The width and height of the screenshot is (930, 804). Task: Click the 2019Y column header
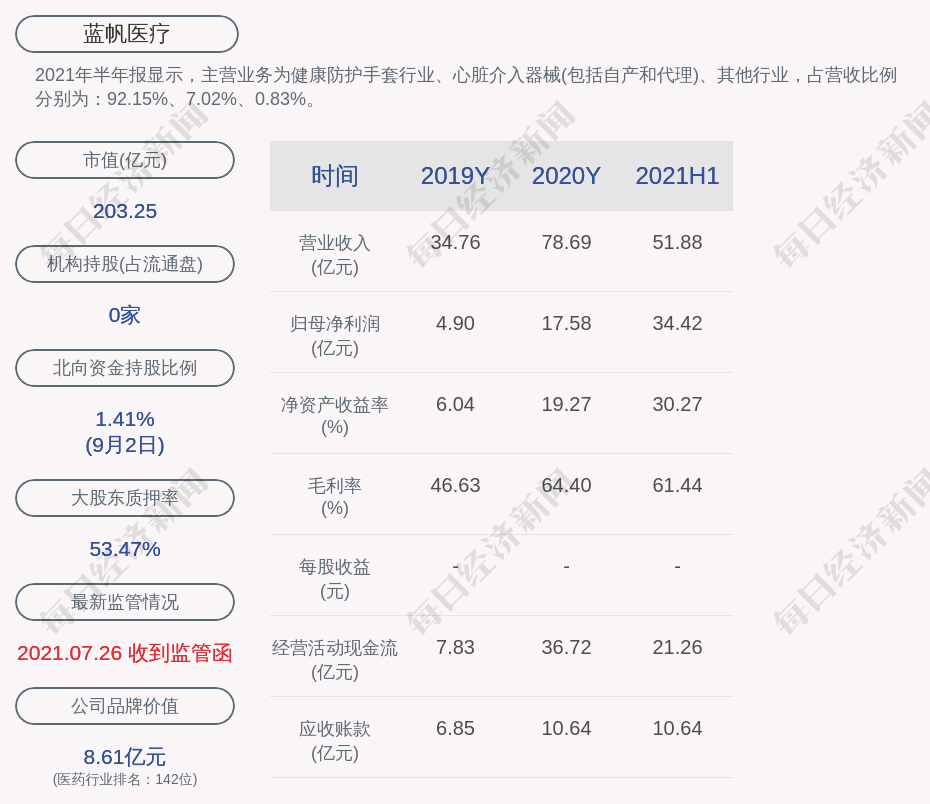(x=455, y=176)
